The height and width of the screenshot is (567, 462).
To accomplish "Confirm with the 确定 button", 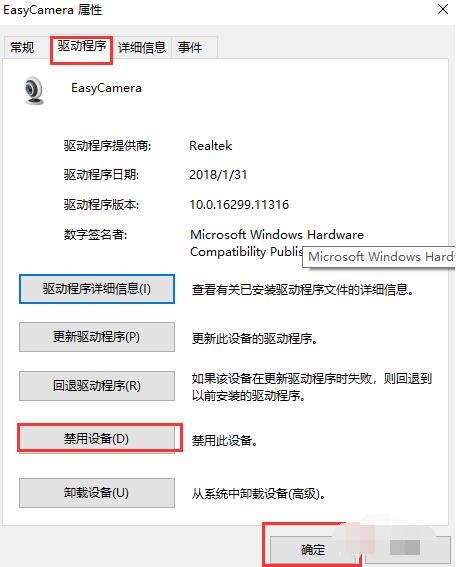I will 313,550.
